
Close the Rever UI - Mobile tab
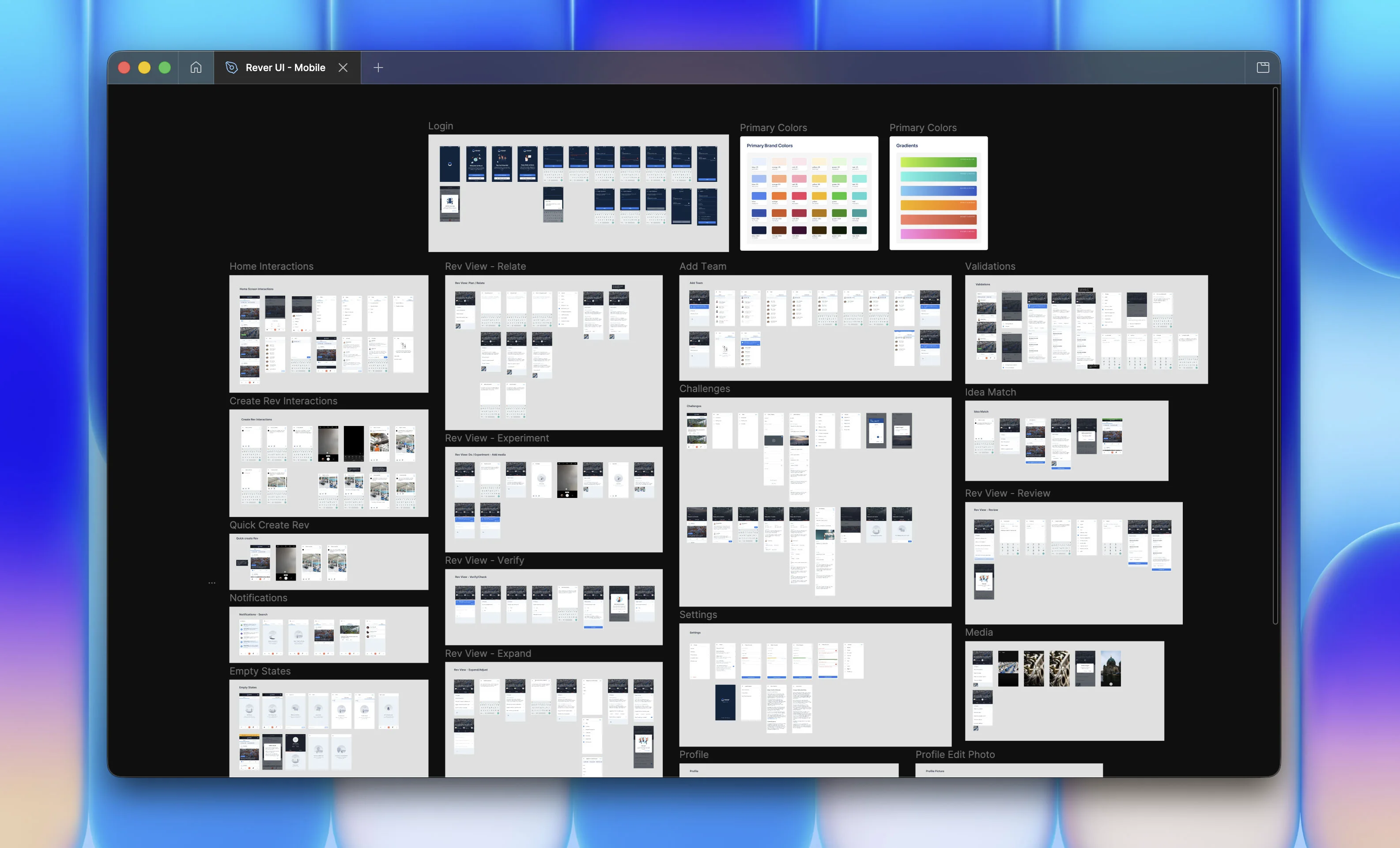(343, 67)
